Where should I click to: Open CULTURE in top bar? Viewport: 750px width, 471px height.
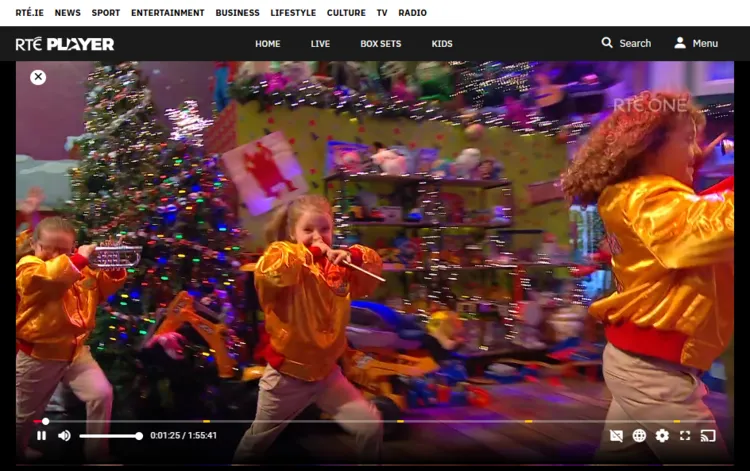coord(346,13)
